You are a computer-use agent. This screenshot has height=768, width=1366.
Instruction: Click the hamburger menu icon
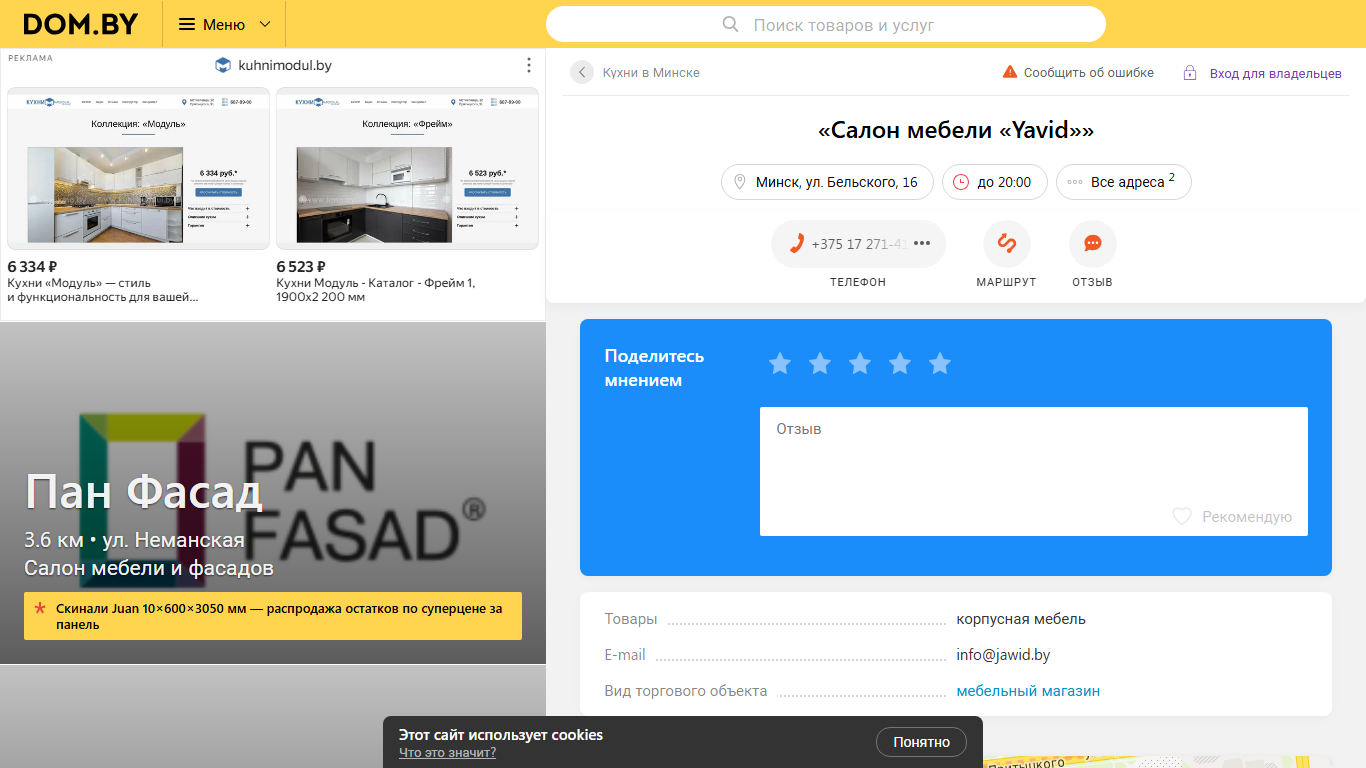(187, 24)
